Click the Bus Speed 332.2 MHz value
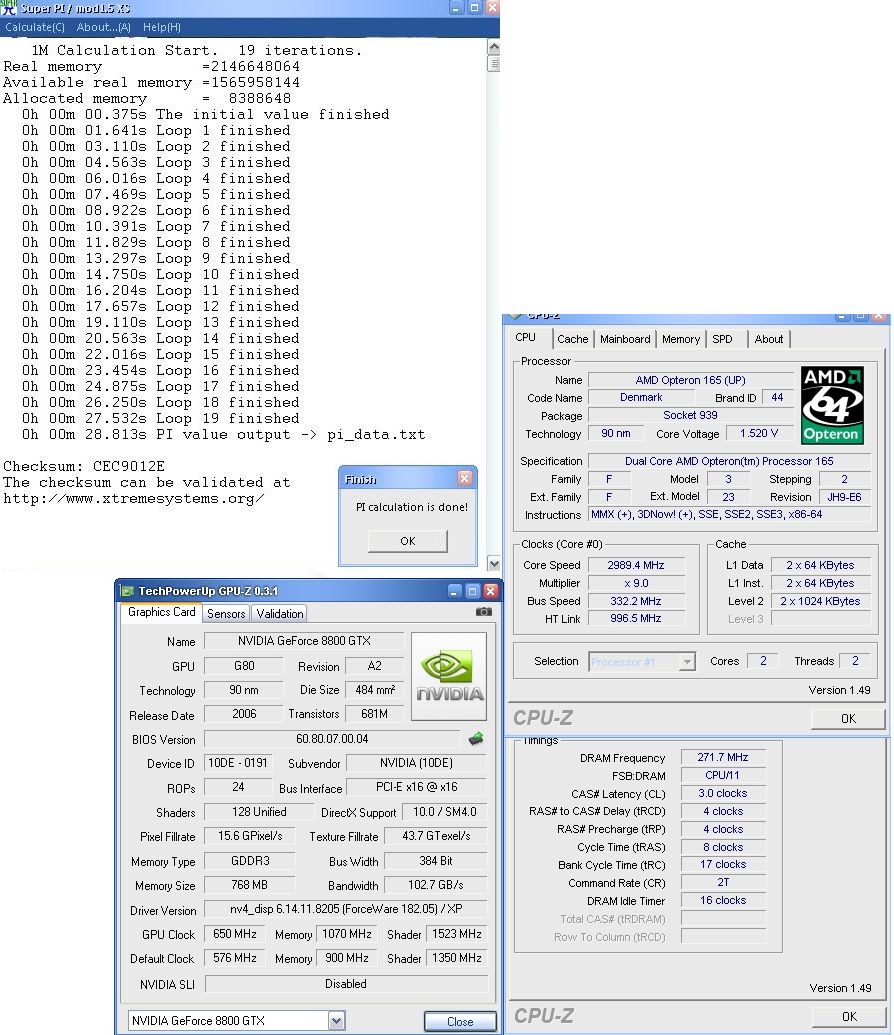Viewport: 894px width, 1035px height. click(x=636, y=601)
